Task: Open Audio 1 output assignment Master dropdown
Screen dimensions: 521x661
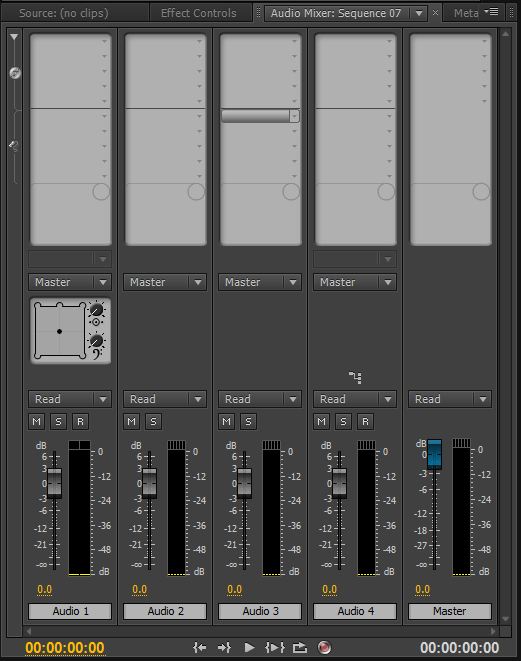Action: (x=70, y=282)
